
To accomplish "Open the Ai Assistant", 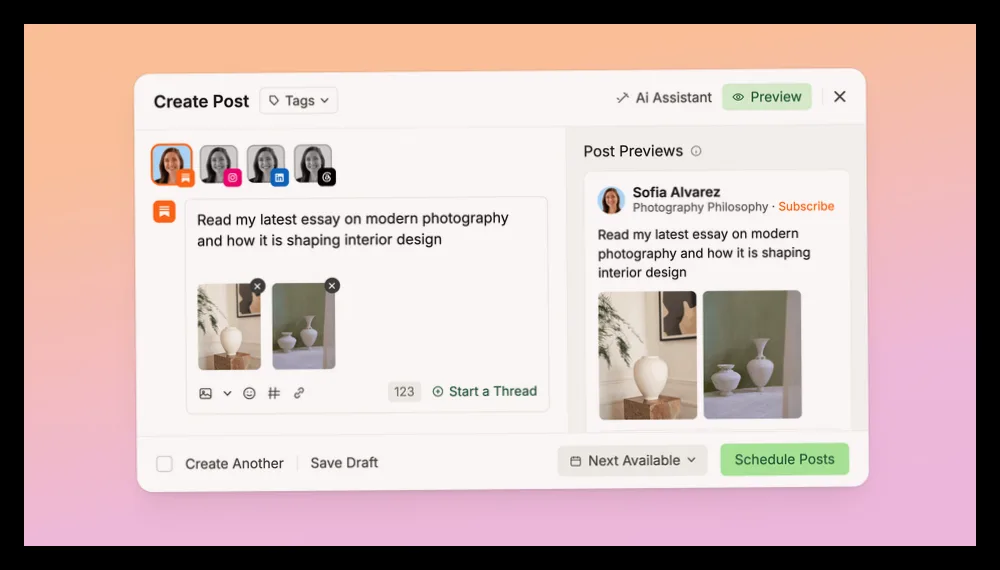I will click(x=664, y=98).
